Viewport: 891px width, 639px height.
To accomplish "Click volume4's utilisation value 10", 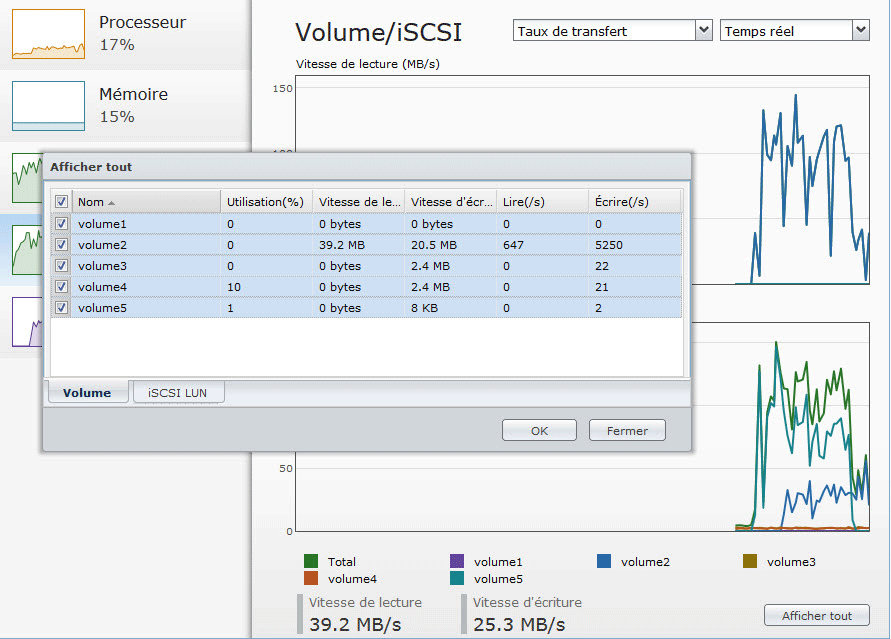I will click(234, 287).
